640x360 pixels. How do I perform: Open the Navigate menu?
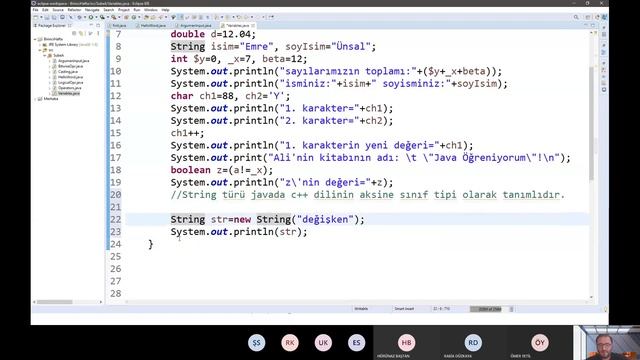click(92, 10)
